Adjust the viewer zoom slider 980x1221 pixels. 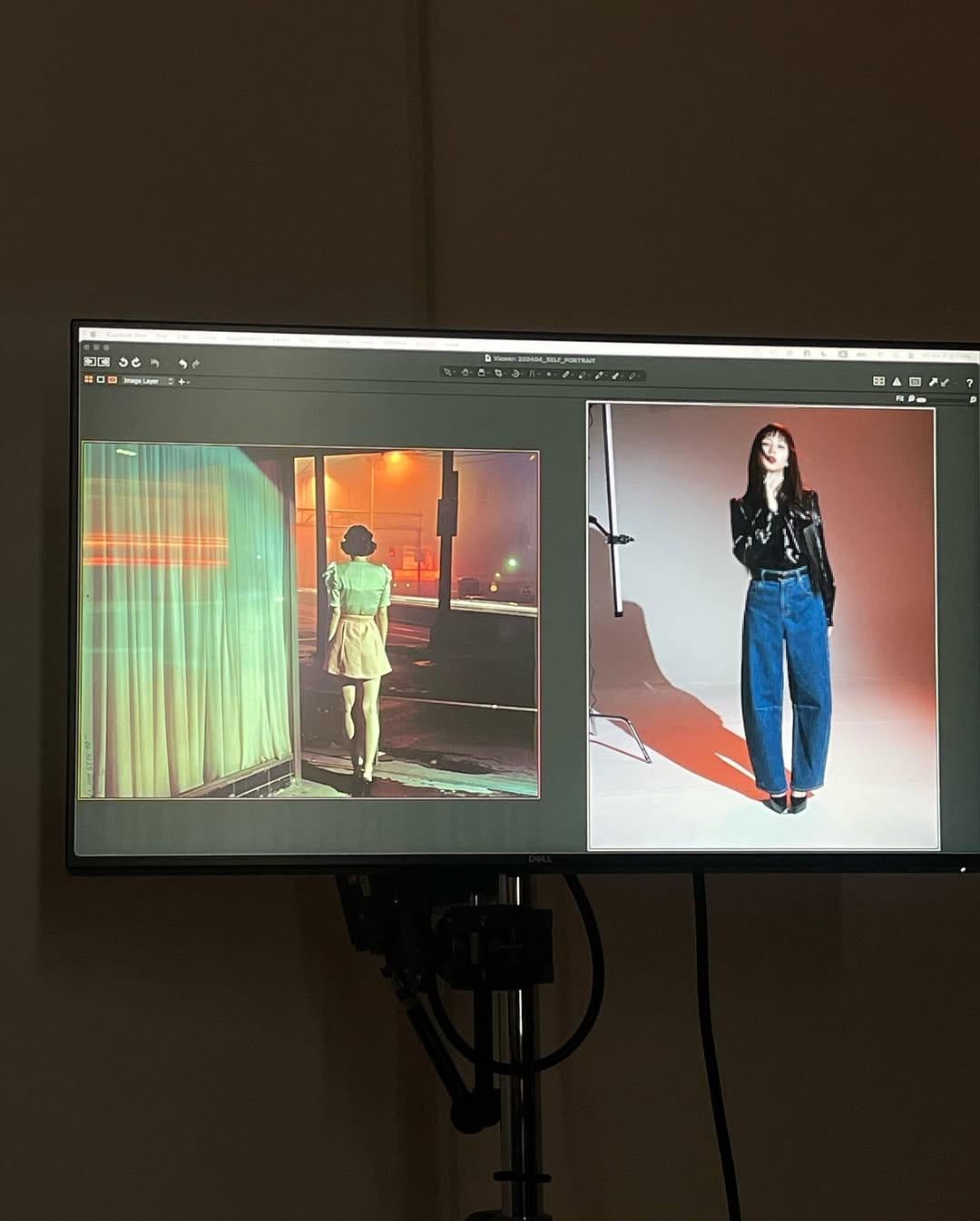point(921,399)
